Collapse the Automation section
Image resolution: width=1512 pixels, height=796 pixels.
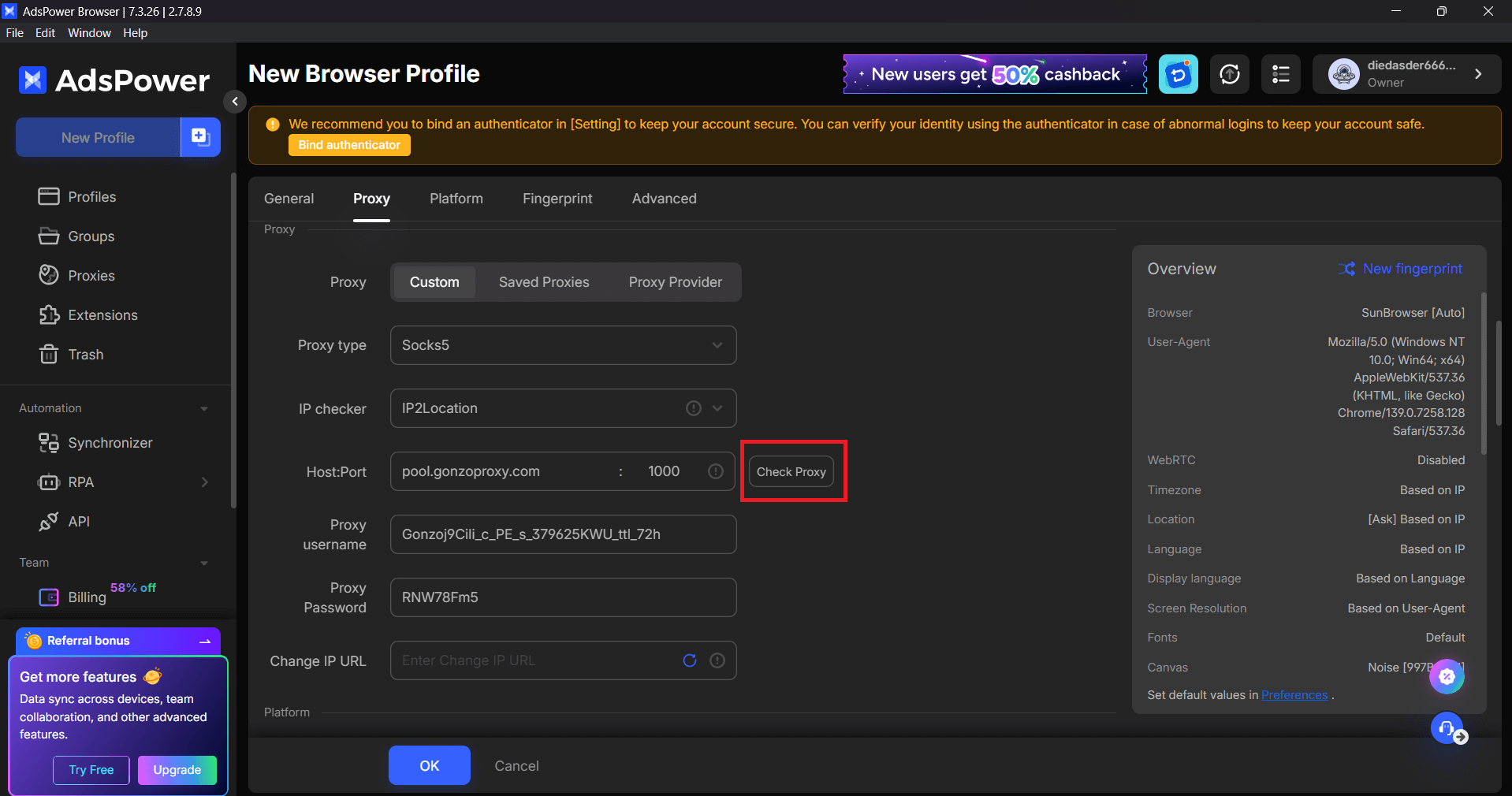click(204, 408)
